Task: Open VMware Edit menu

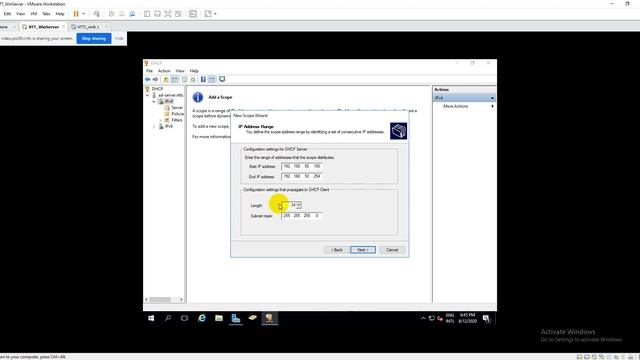Action: click(x=7, y=14)
